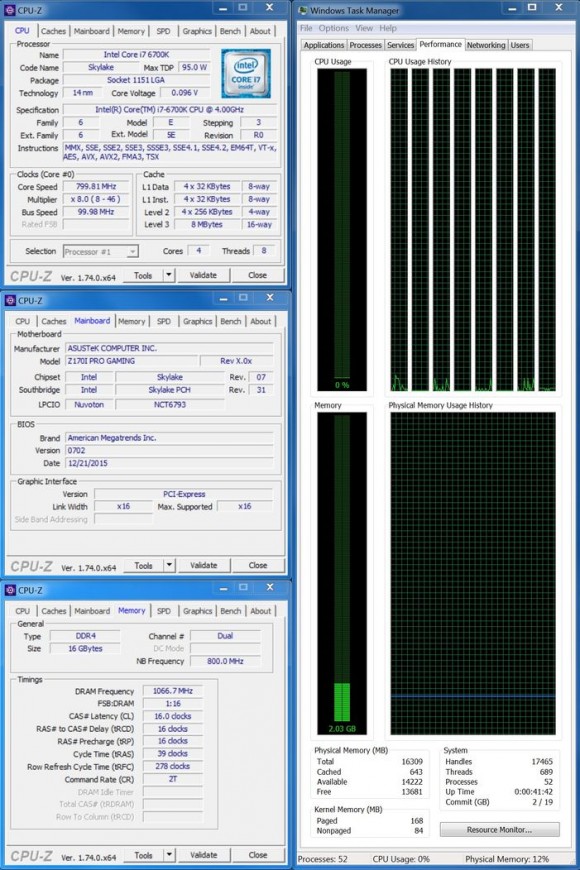
Task: Click the Intel Core i7 logo badge
Action: point(246,73)
